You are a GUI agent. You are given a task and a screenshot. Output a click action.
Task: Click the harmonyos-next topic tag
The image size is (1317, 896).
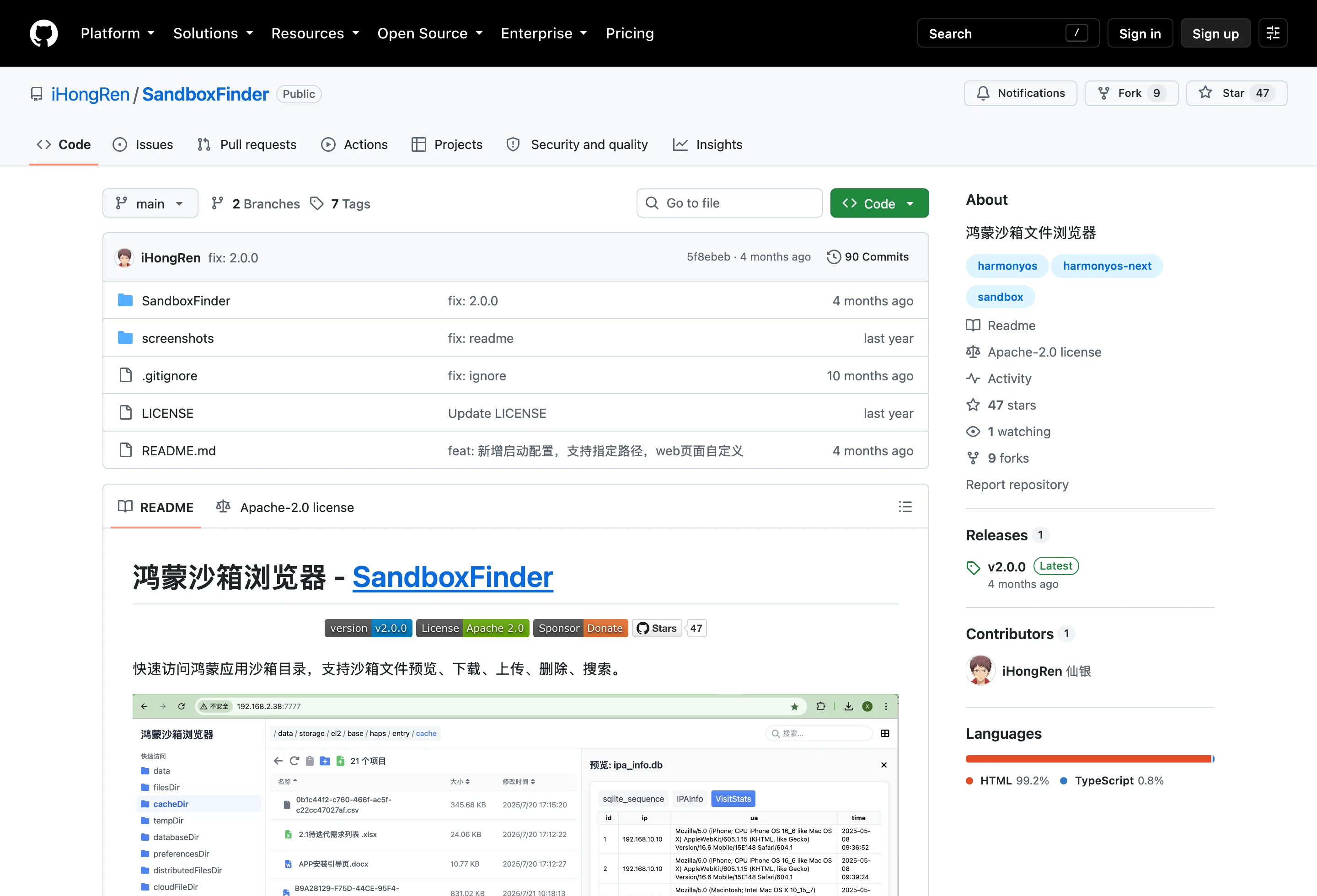1106,266
